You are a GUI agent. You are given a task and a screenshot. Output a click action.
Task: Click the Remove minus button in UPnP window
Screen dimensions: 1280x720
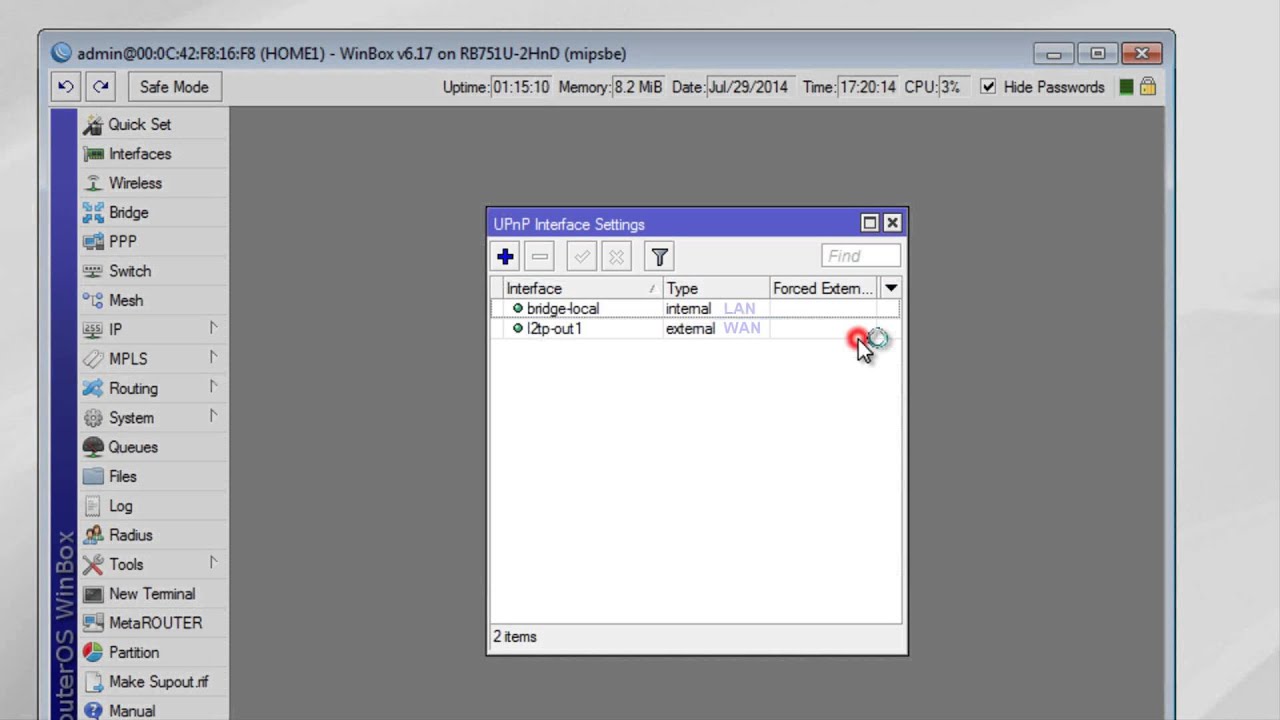click(x=540, y=257)
